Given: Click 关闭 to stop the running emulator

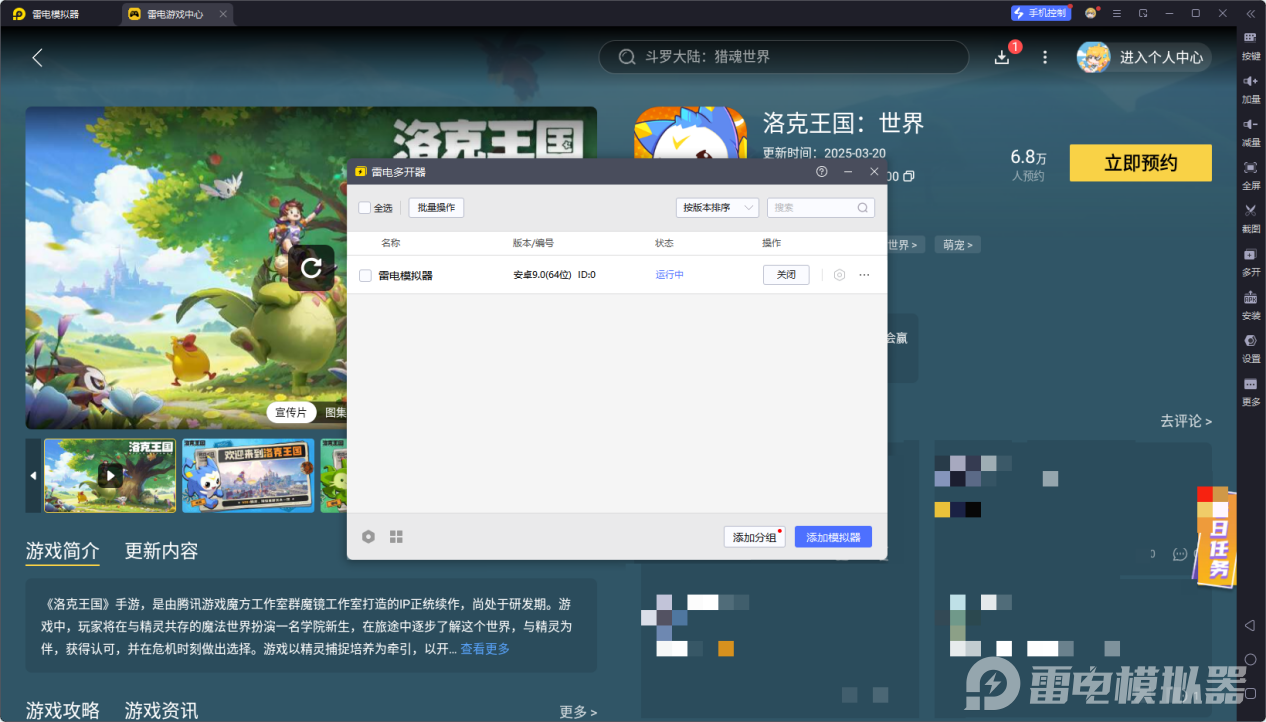Looking at the screenshot, I should [786, 274].
